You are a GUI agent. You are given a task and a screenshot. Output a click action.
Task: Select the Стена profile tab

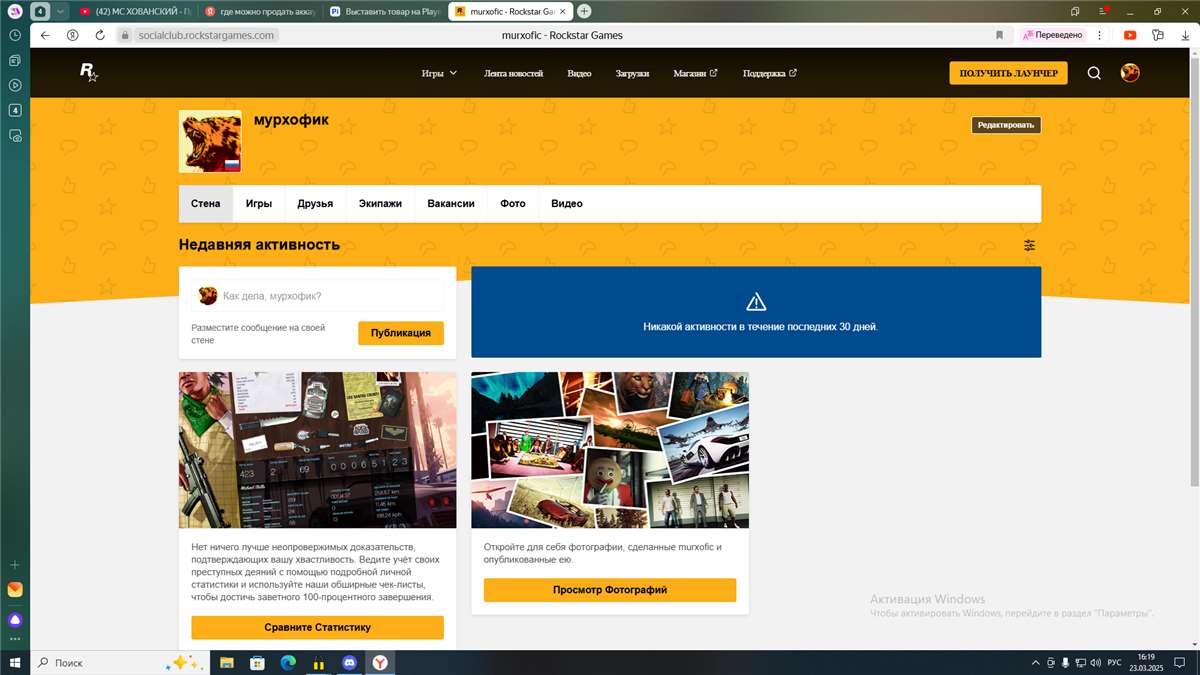[205, 204]
